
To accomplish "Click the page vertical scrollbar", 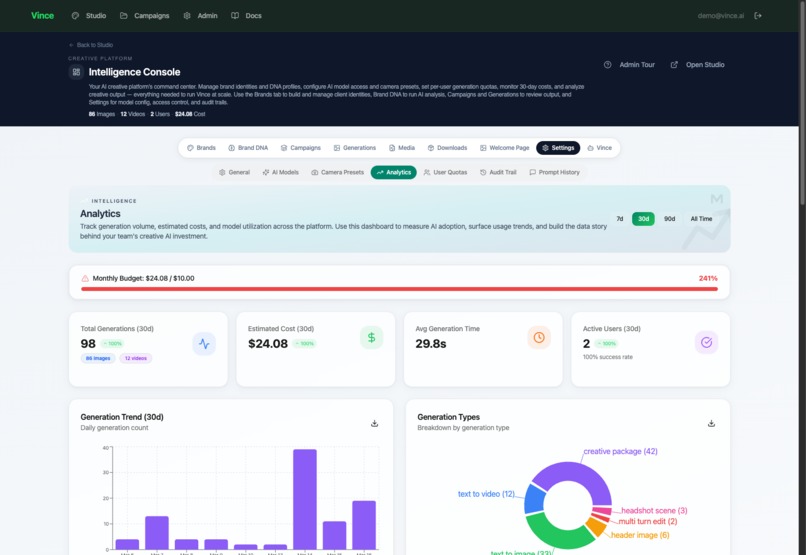I will pos(802,103).
